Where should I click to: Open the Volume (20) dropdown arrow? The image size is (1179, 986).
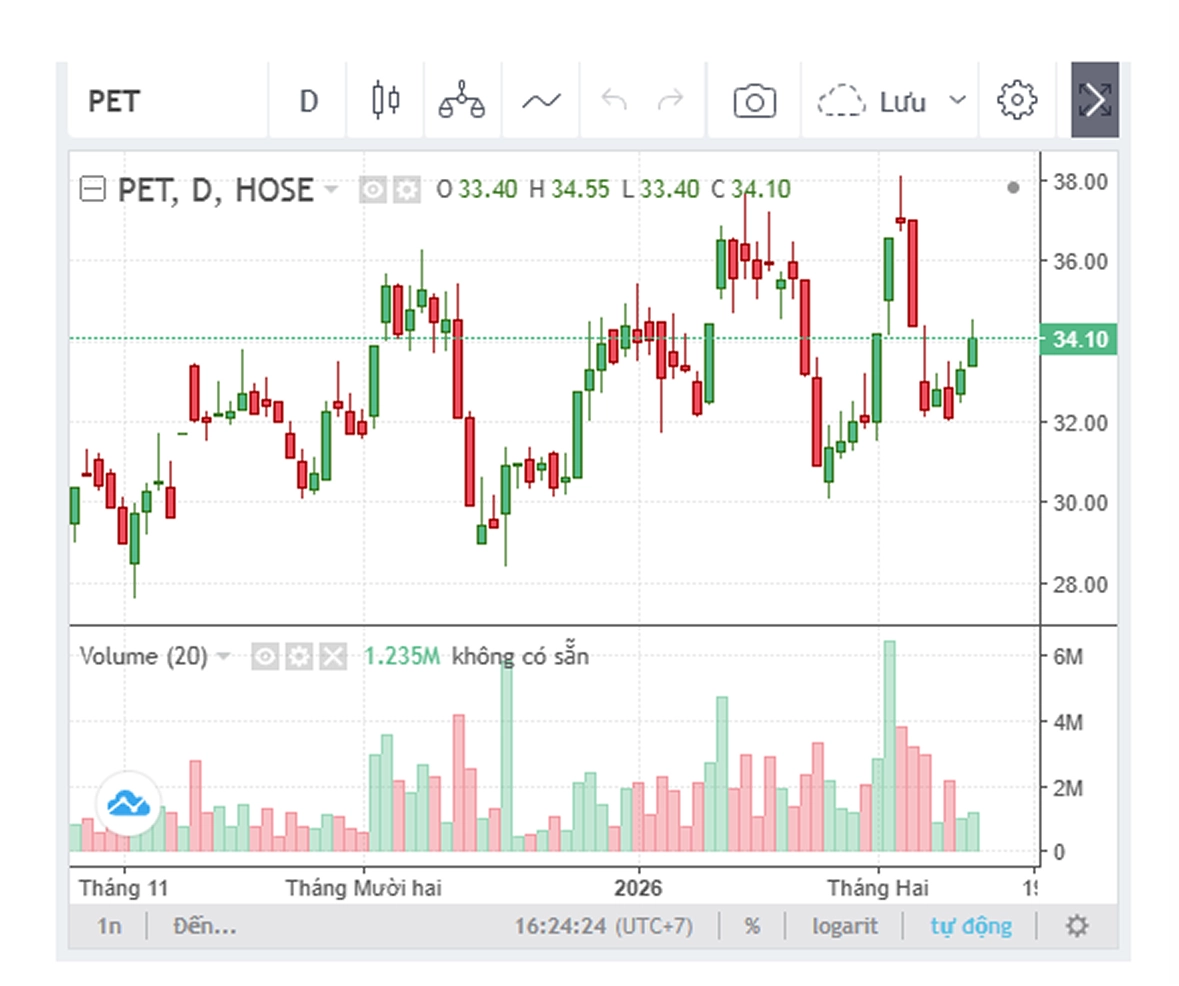[224, 657]
